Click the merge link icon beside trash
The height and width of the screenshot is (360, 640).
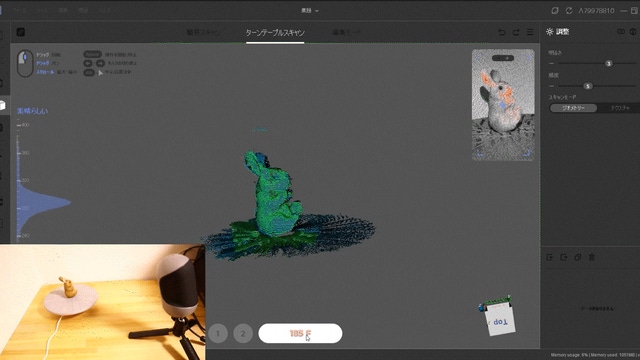pos(578,257)
